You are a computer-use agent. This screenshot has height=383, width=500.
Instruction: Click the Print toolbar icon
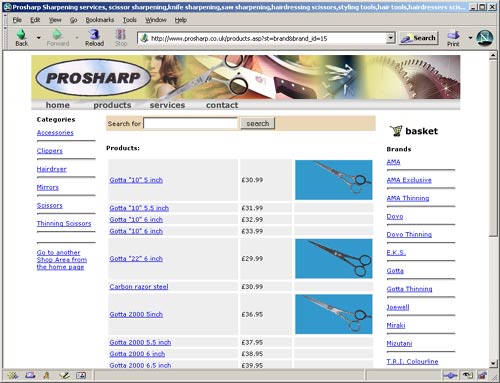[453, 35]
